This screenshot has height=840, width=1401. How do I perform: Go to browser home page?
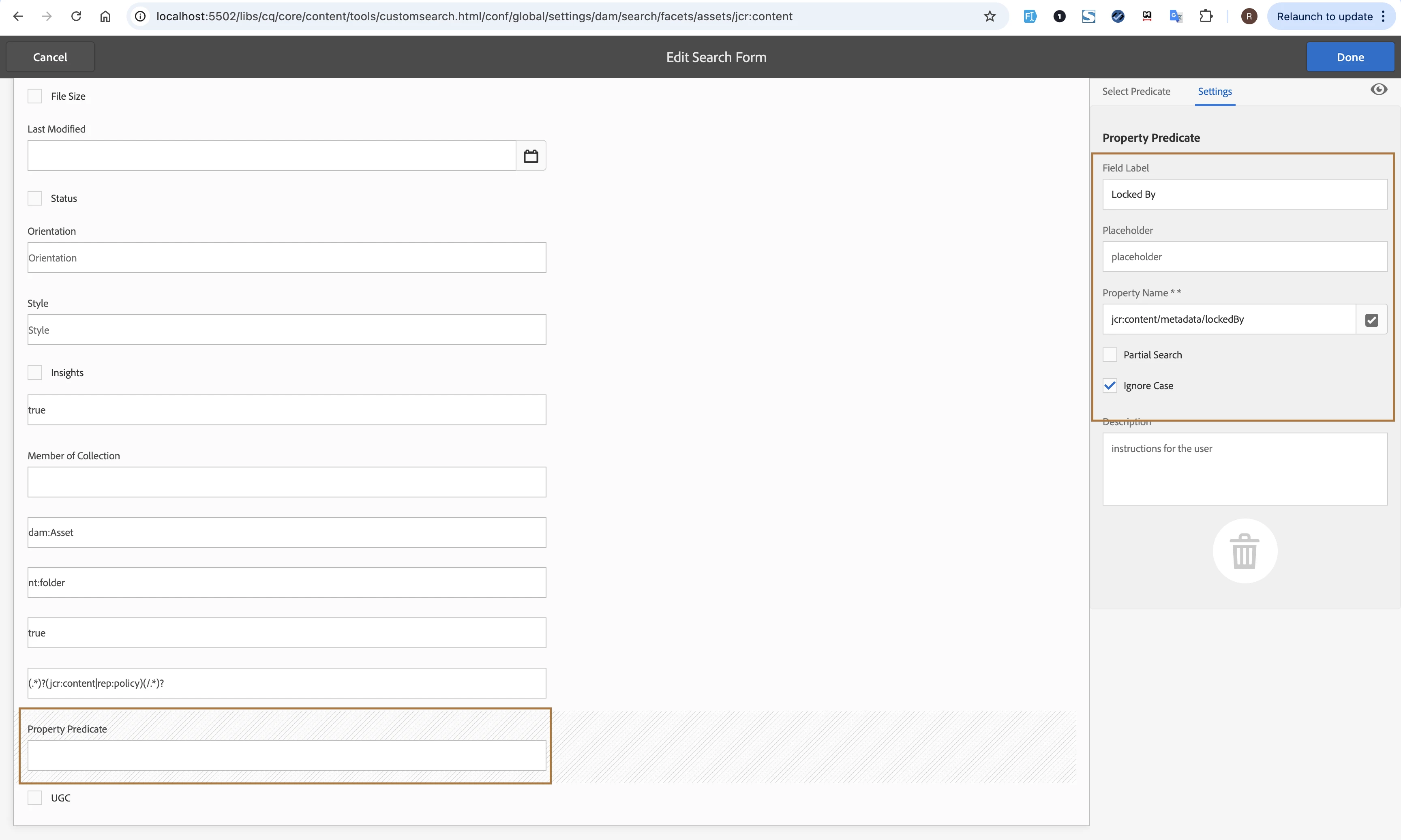(x=105, y=16)
